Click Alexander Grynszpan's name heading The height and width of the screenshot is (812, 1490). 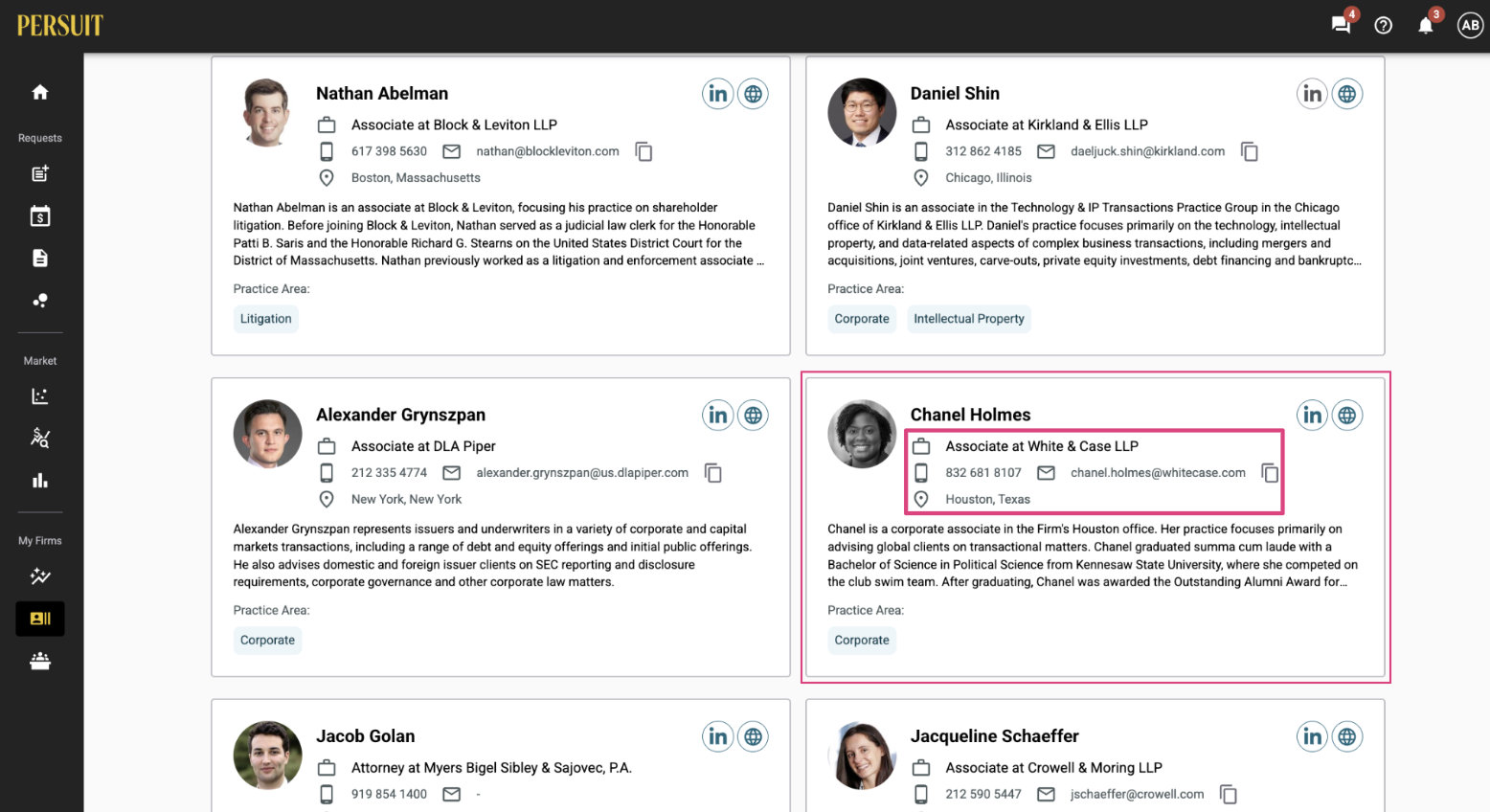[400, 415]
